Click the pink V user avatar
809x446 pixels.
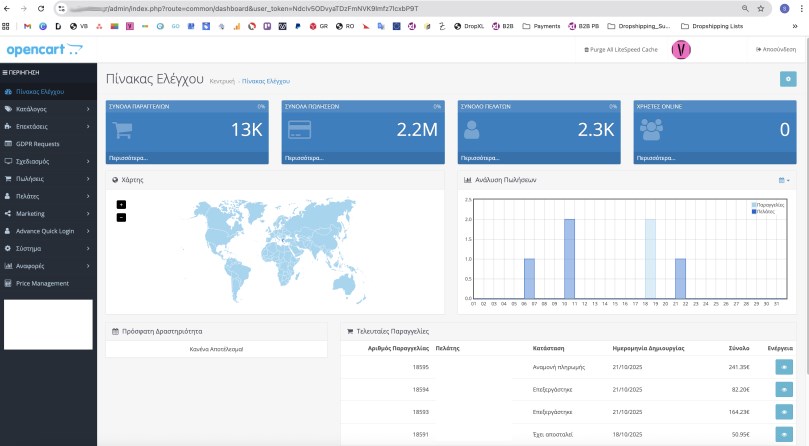click(681, 49)
